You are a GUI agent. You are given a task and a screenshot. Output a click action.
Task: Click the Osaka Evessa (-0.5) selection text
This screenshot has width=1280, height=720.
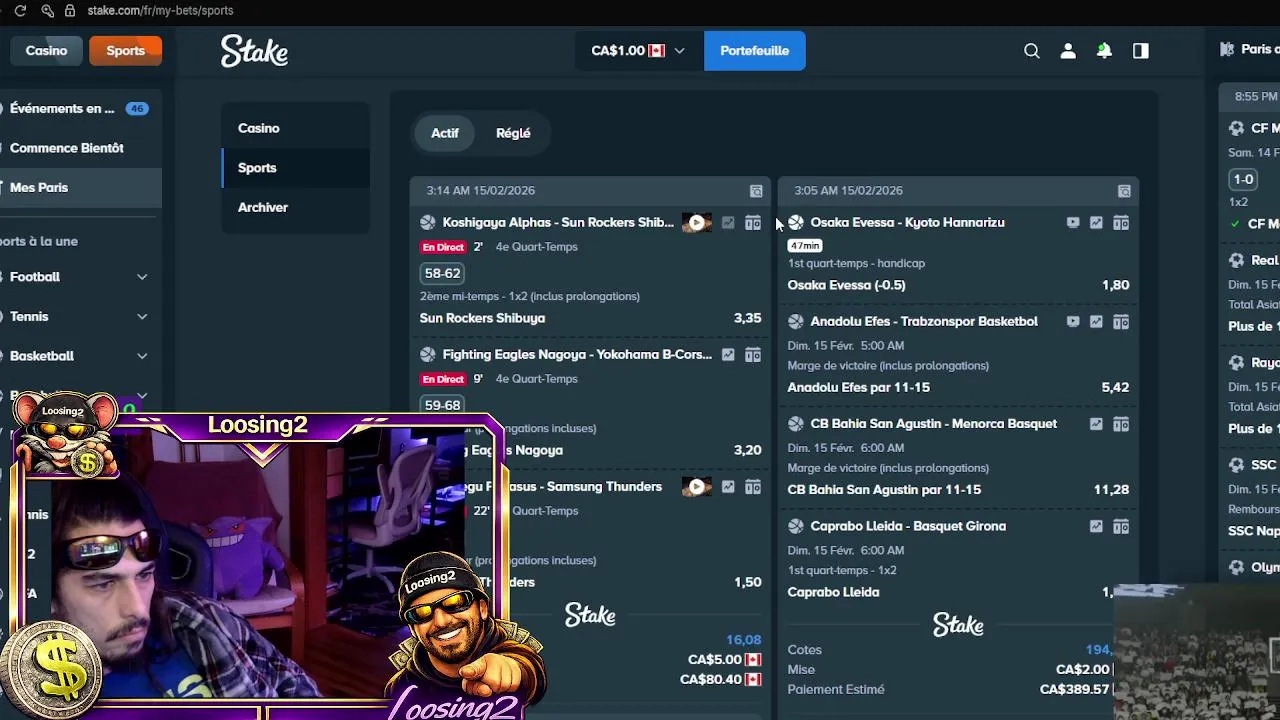coord(846,285)
